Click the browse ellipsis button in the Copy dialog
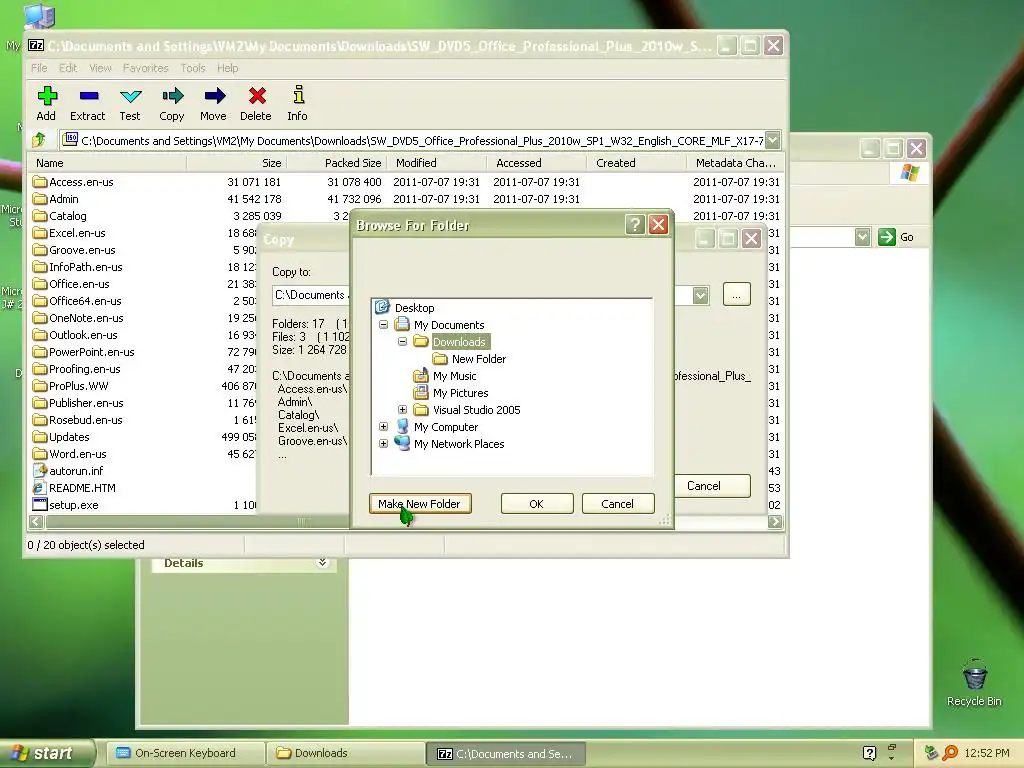Screen dimensions: 1024x768 pyautogui.click(x=737, y=295)
